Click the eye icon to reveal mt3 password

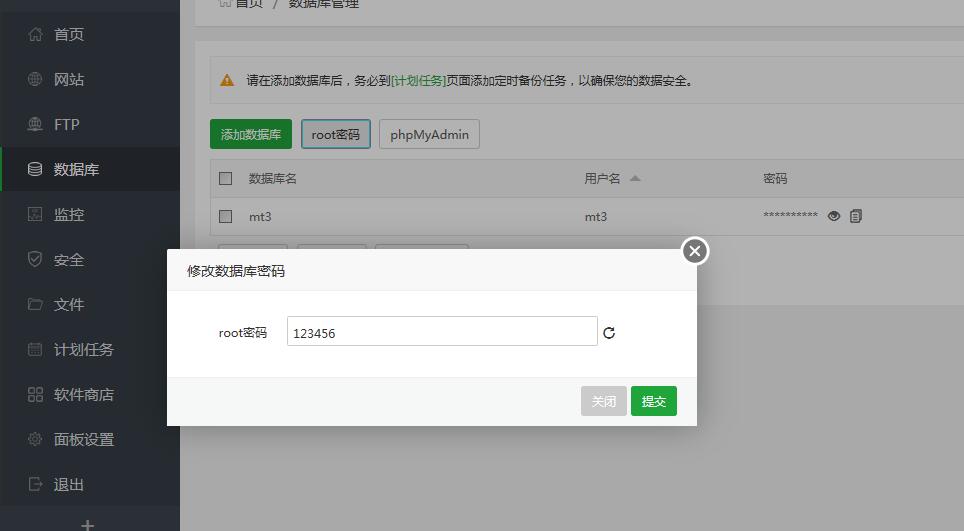point(834,216)
